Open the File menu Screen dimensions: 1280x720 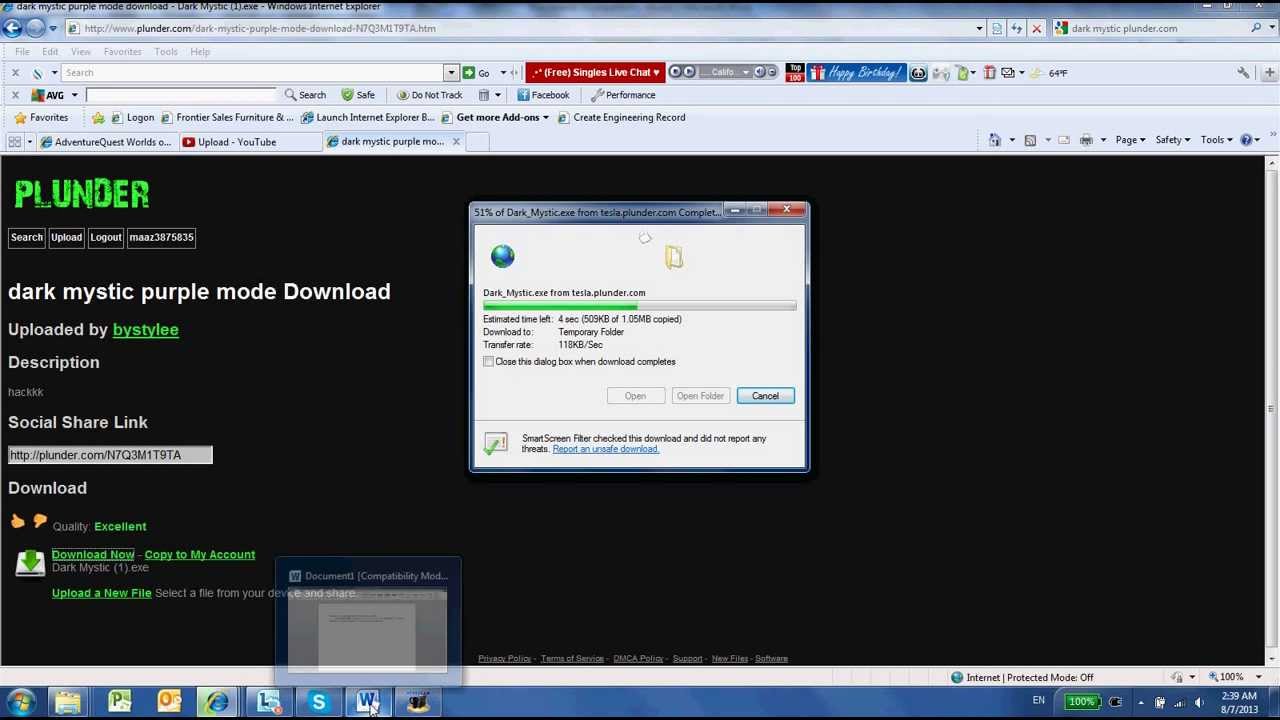(x=22, y=52)
